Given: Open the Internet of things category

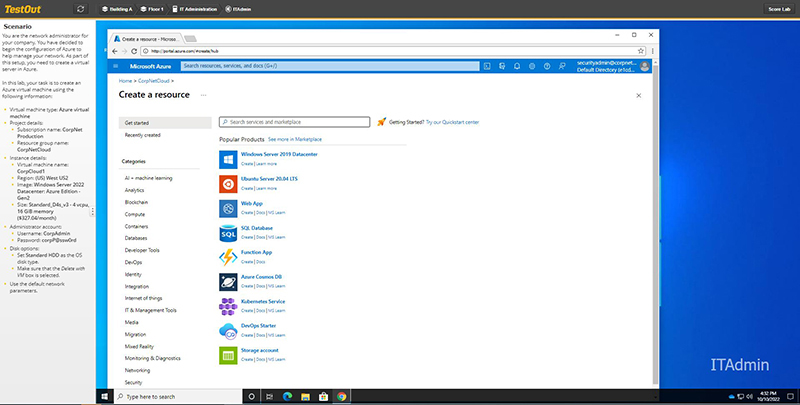Looking at the screenshot, I should [143, 298].
